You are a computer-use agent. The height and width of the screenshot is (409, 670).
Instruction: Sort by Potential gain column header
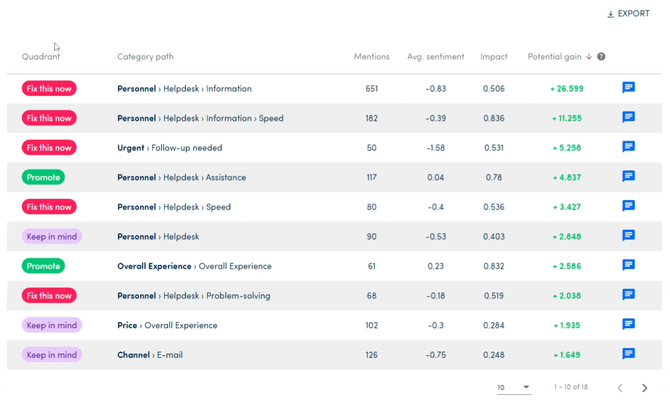tap(554, 57)
